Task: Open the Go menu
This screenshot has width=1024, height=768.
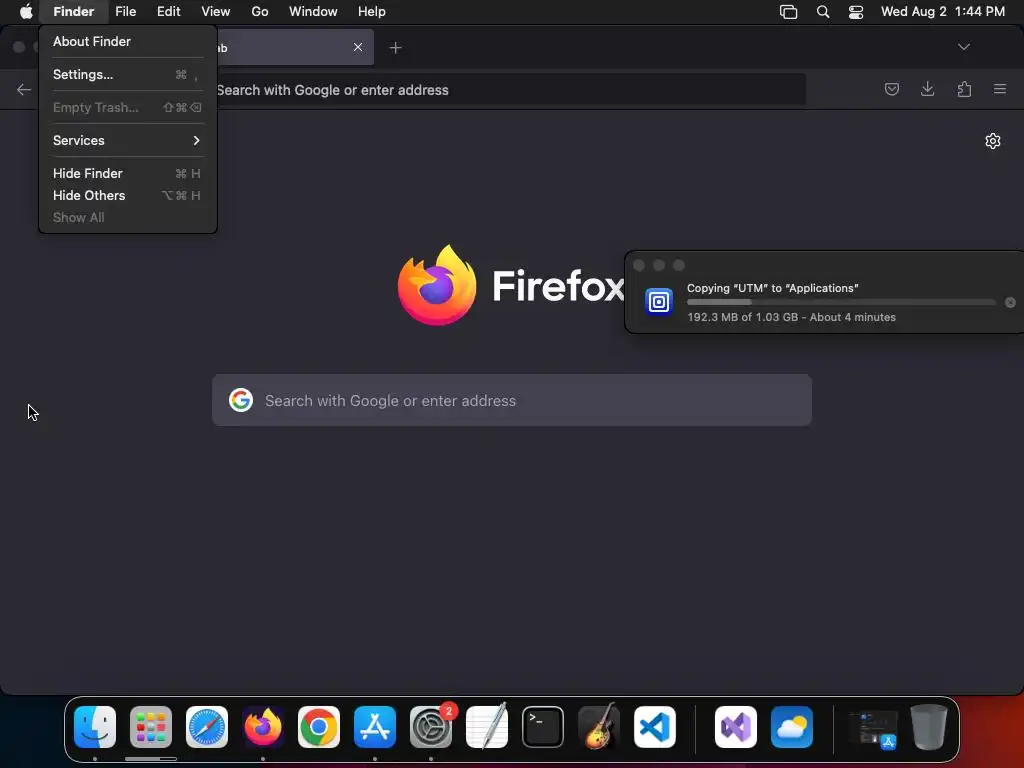Action: 260,12
